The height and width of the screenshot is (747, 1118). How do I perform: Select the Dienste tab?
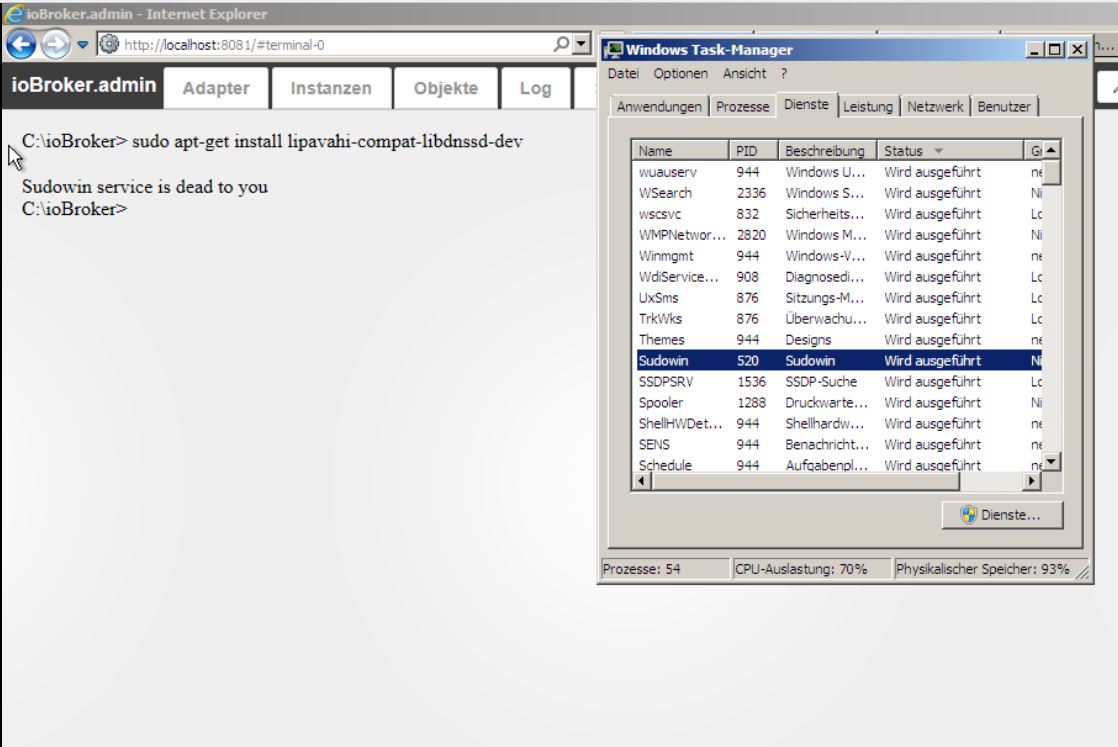[806, 104]
